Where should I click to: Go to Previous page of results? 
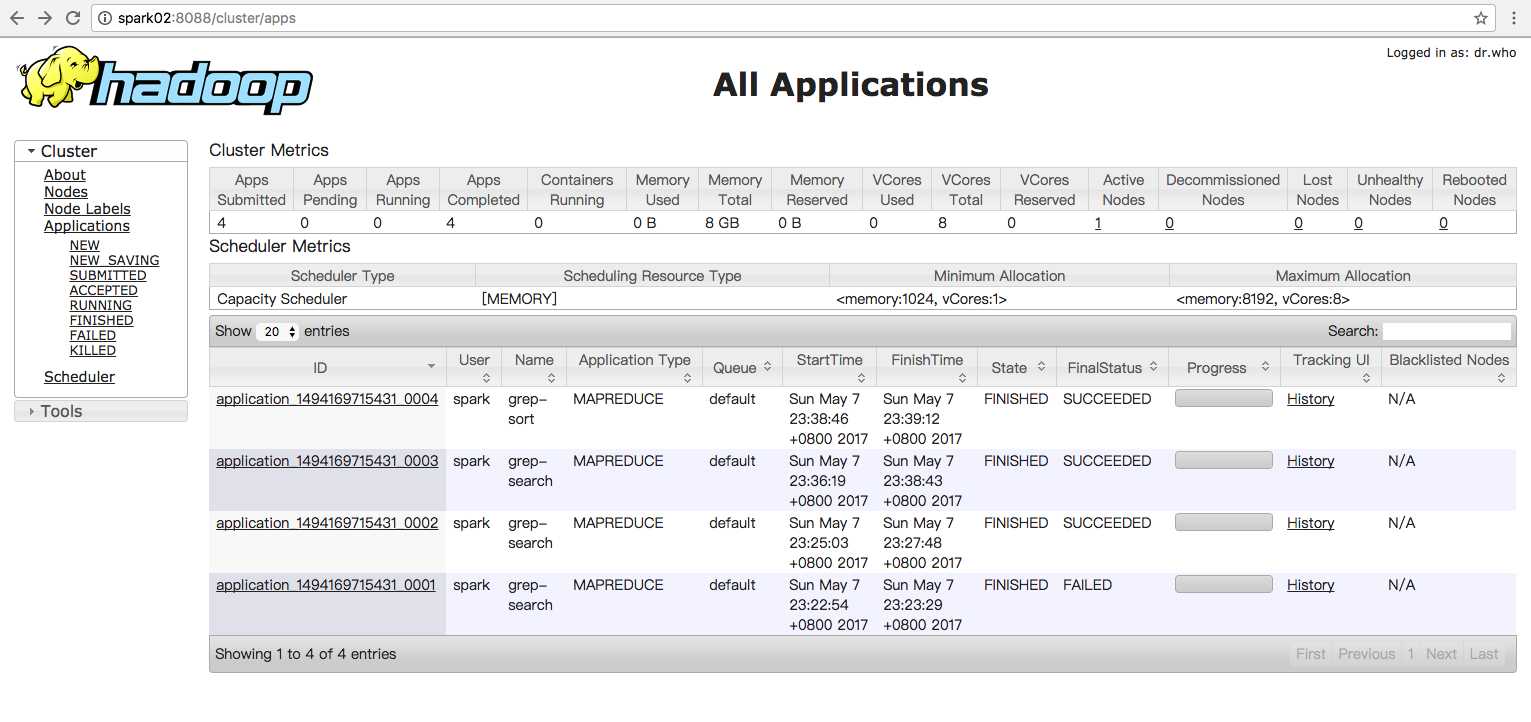click(1367, 654)
